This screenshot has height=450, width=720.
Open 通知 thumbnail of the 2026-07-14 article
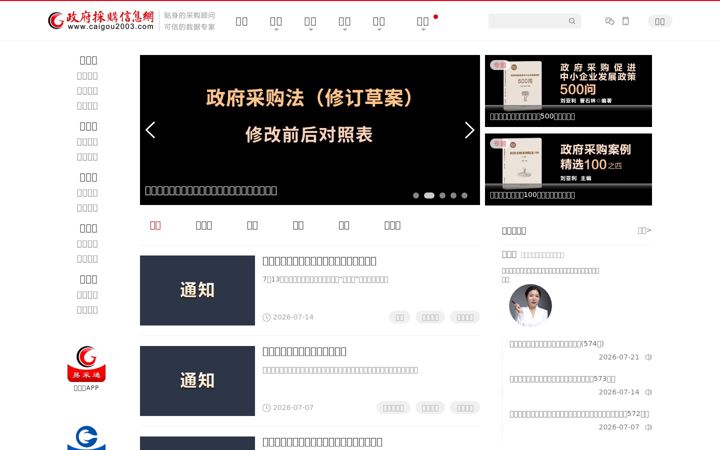click(197, 290)
